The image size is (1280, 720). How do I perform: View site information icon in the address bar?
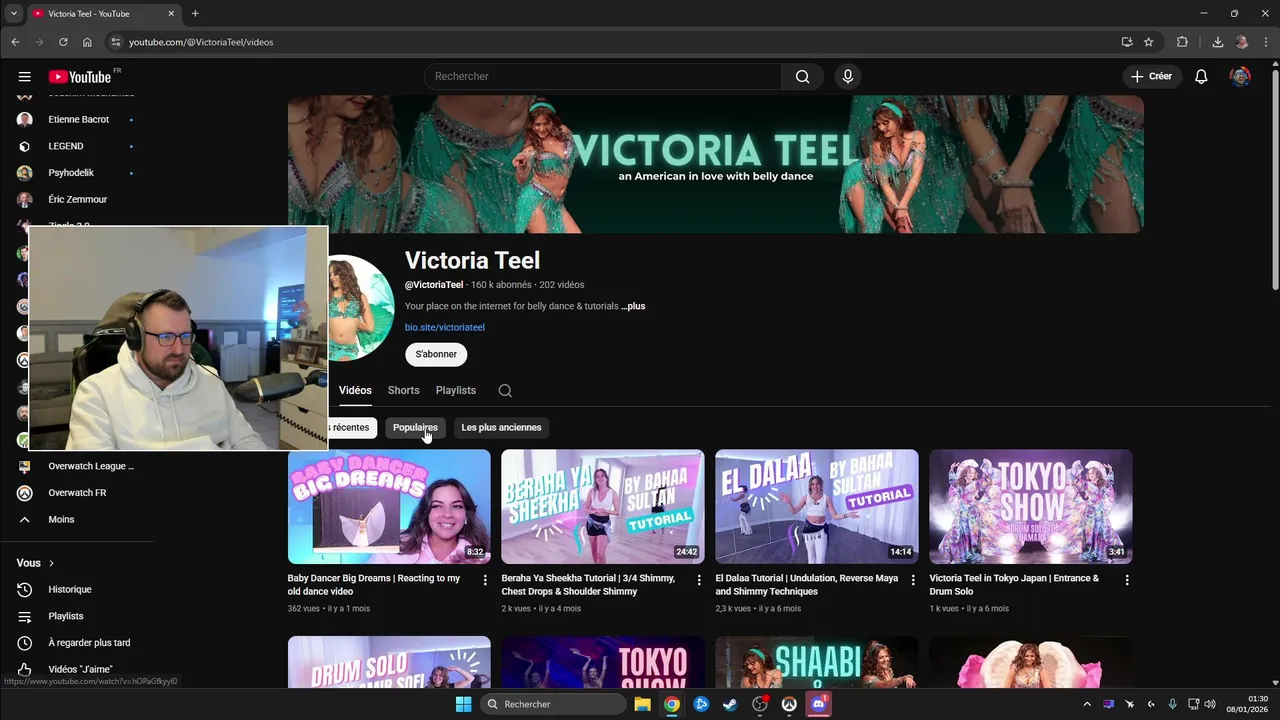click(x=116, y=42)
